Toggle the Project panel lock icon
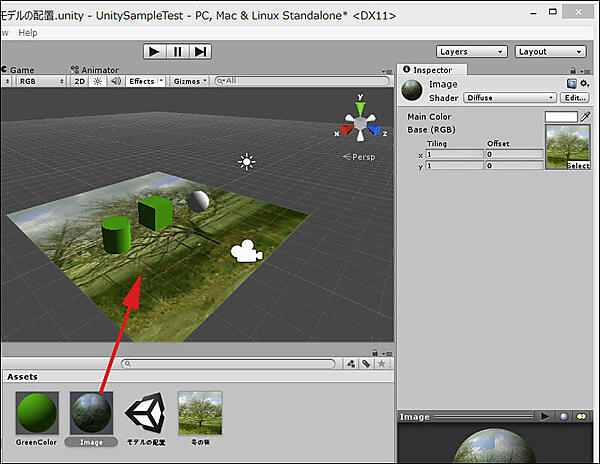600x464 pixels. [x=375, y=353]
